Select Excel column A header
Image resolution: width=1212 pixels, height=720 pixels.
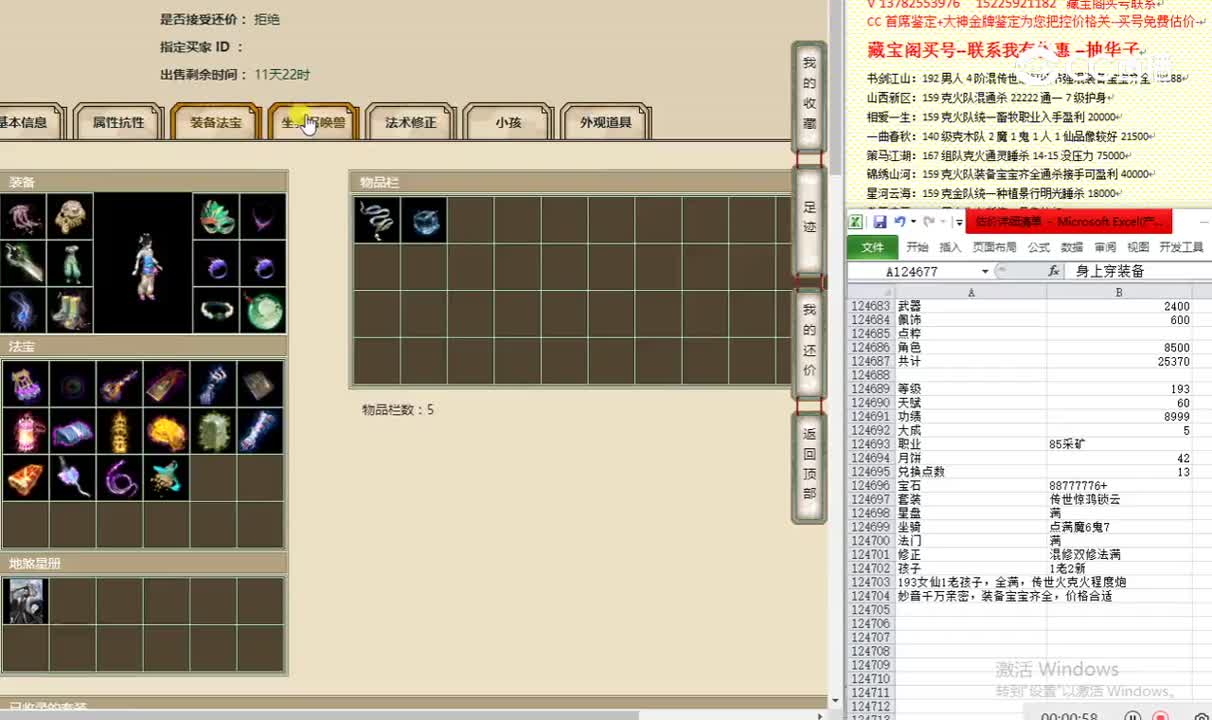(x=971, y=292)
